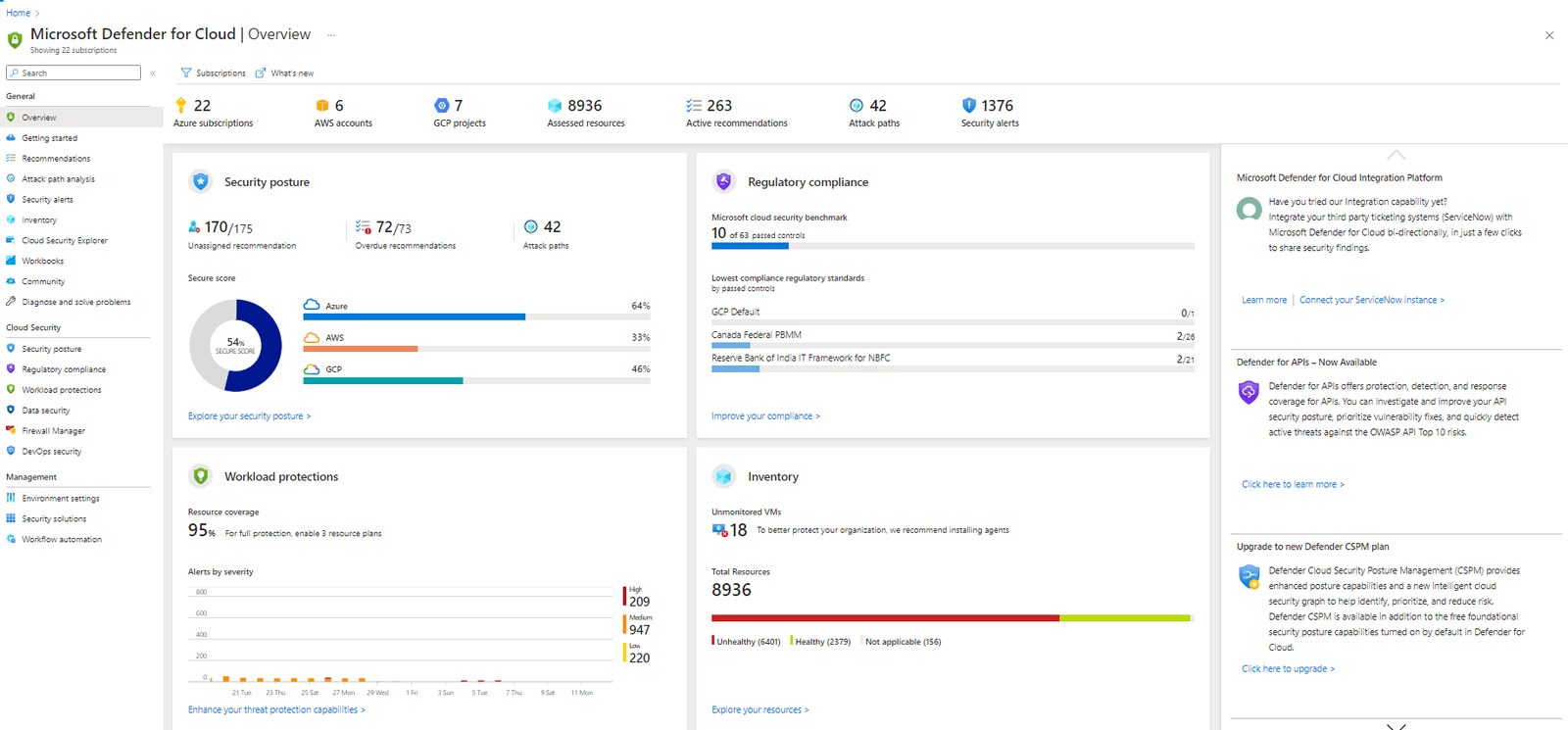The width and height of the screenshot is (1568, 730).
Task: Open the ellipsis more options menu
Action: [x=331, y=34]
